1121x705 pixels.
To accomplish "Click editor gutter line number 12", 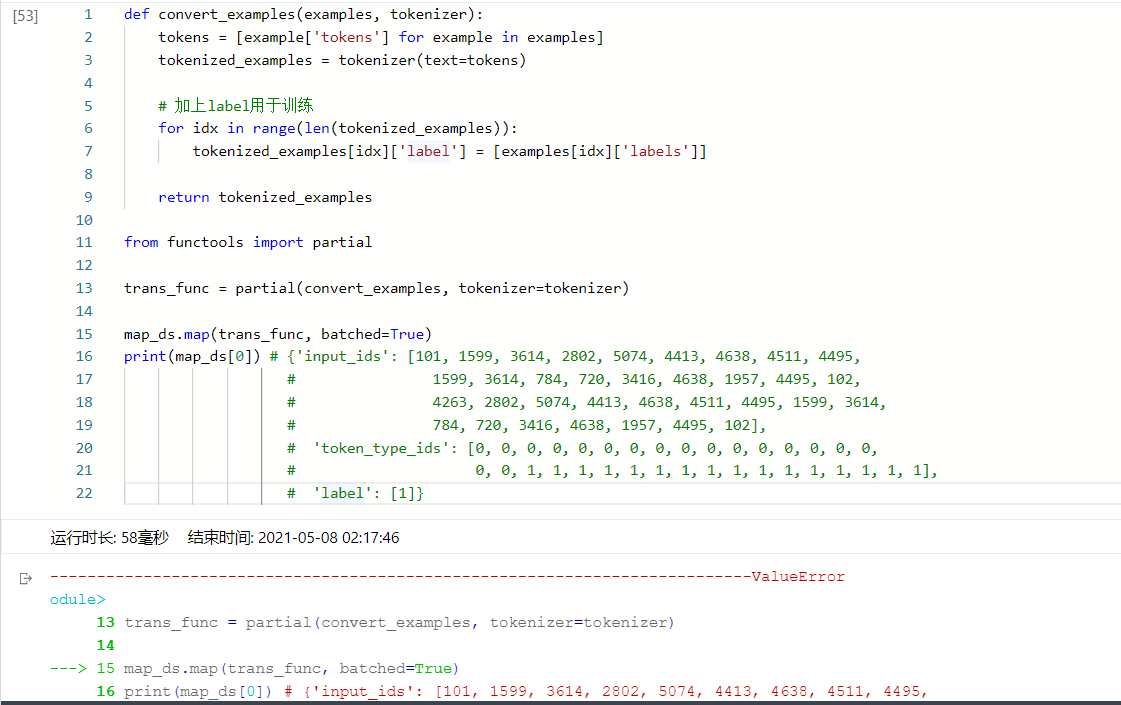I will coord(84,265).
